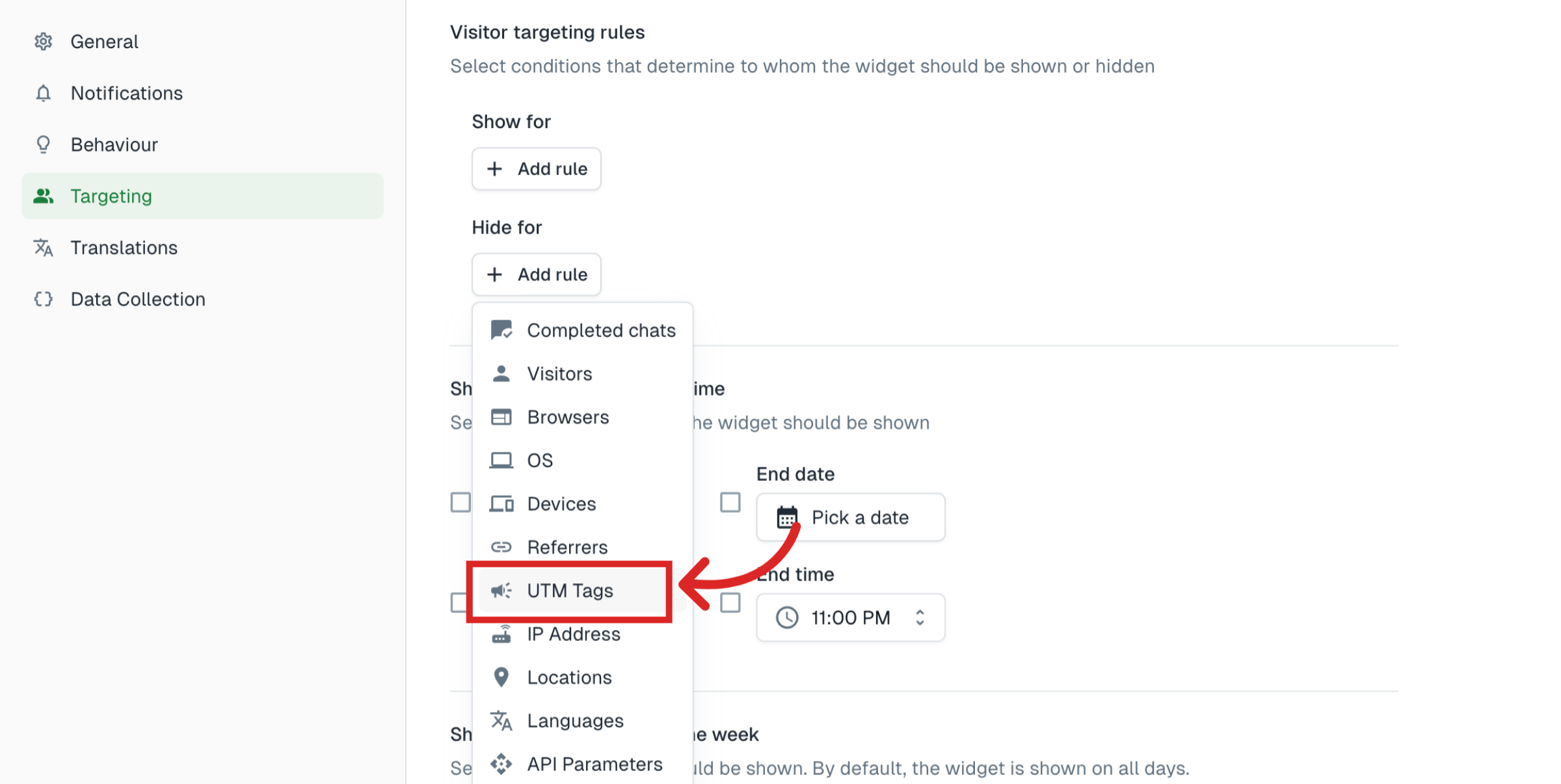1561x784 pixels.
Task: Click Add rule under Show for
Action: pos(536,169)
